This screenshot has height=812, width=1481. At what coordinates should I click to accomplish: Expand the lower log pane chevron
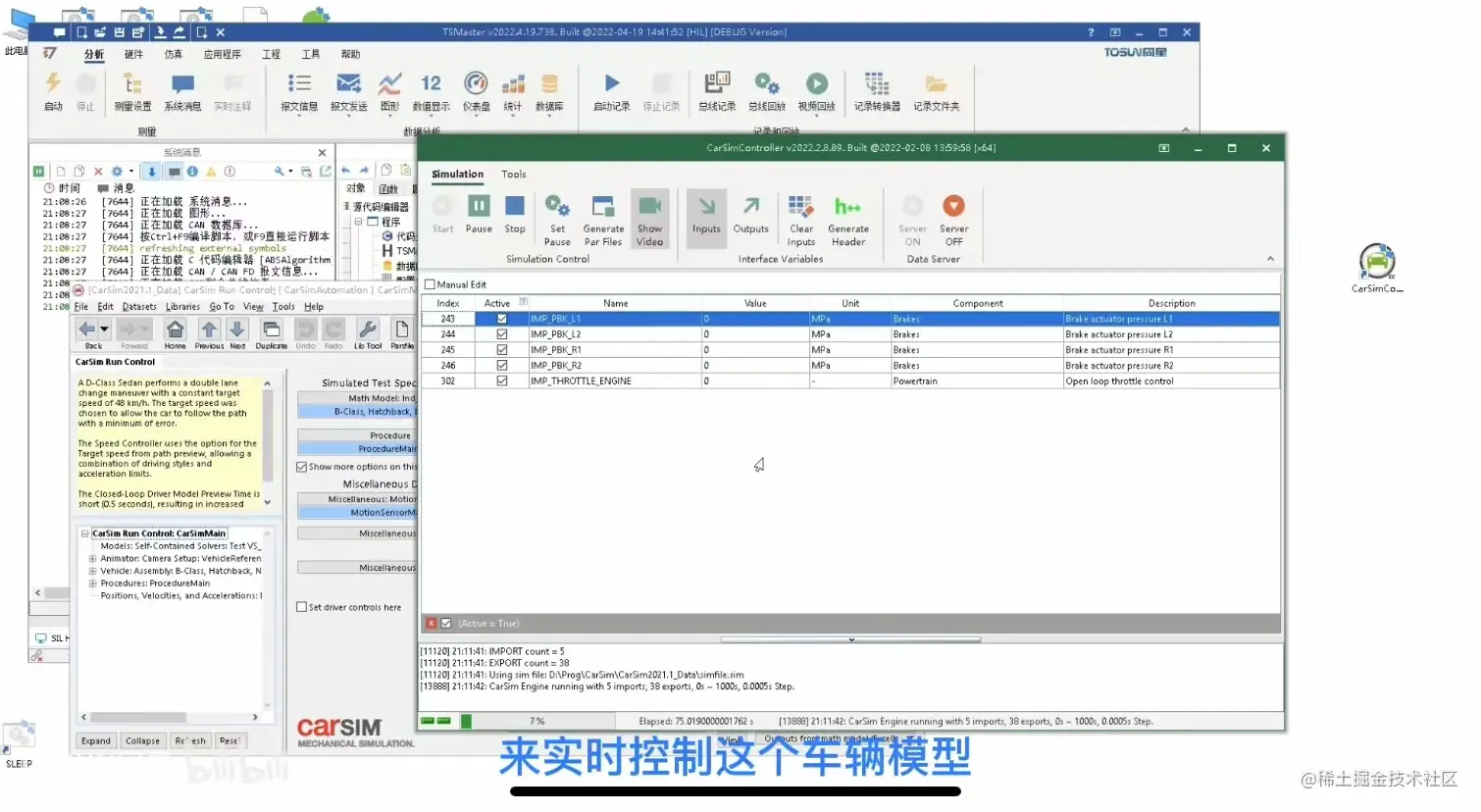pos(850,639)
